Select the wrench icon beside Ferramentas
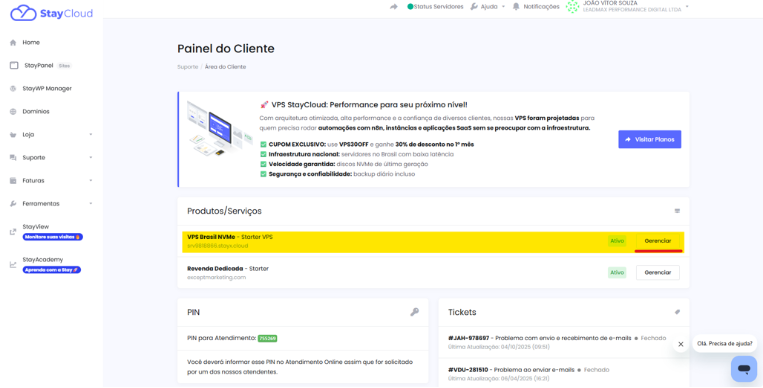 coord(13,203)
